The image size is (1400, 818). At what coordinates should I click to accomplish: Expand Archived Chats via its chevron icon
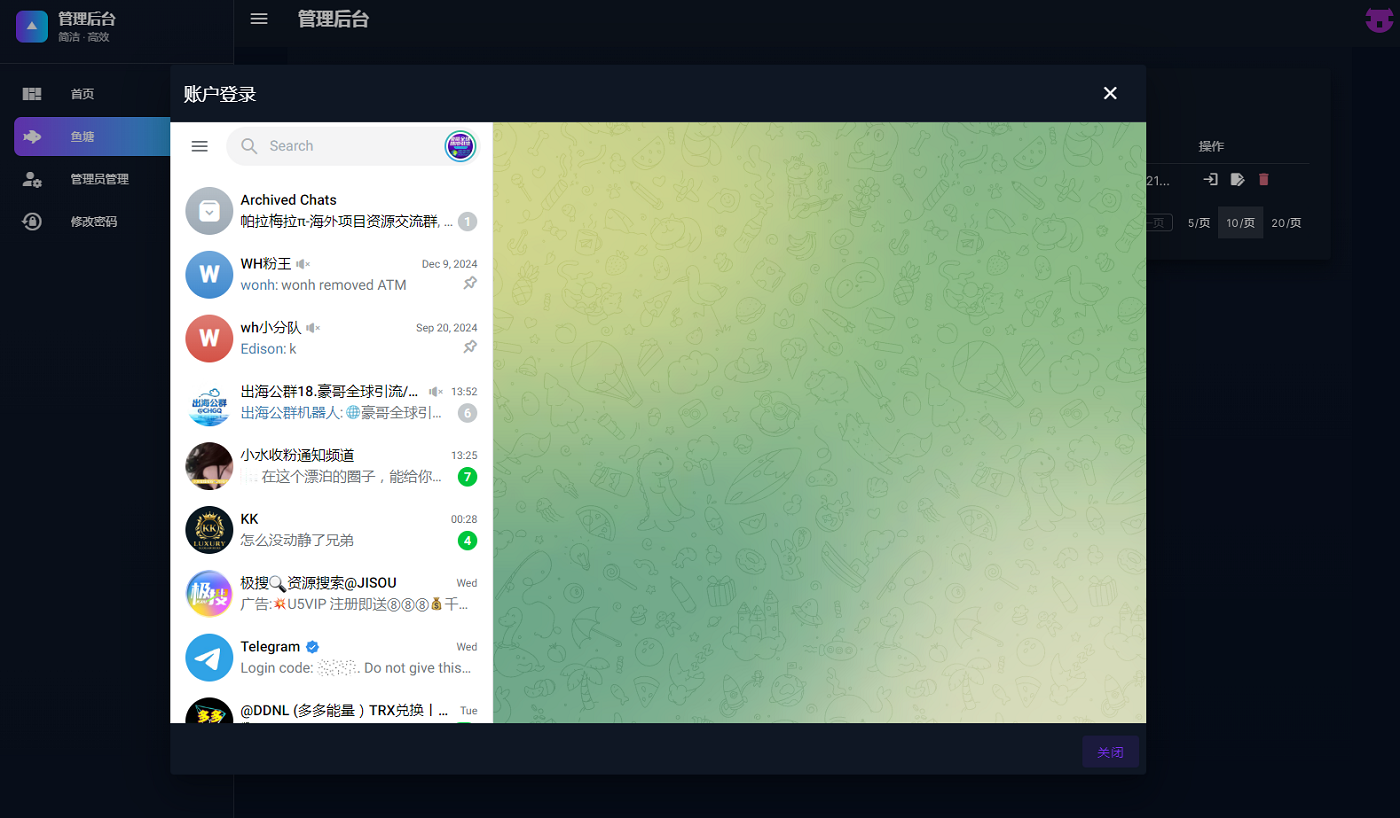point(209,211)
